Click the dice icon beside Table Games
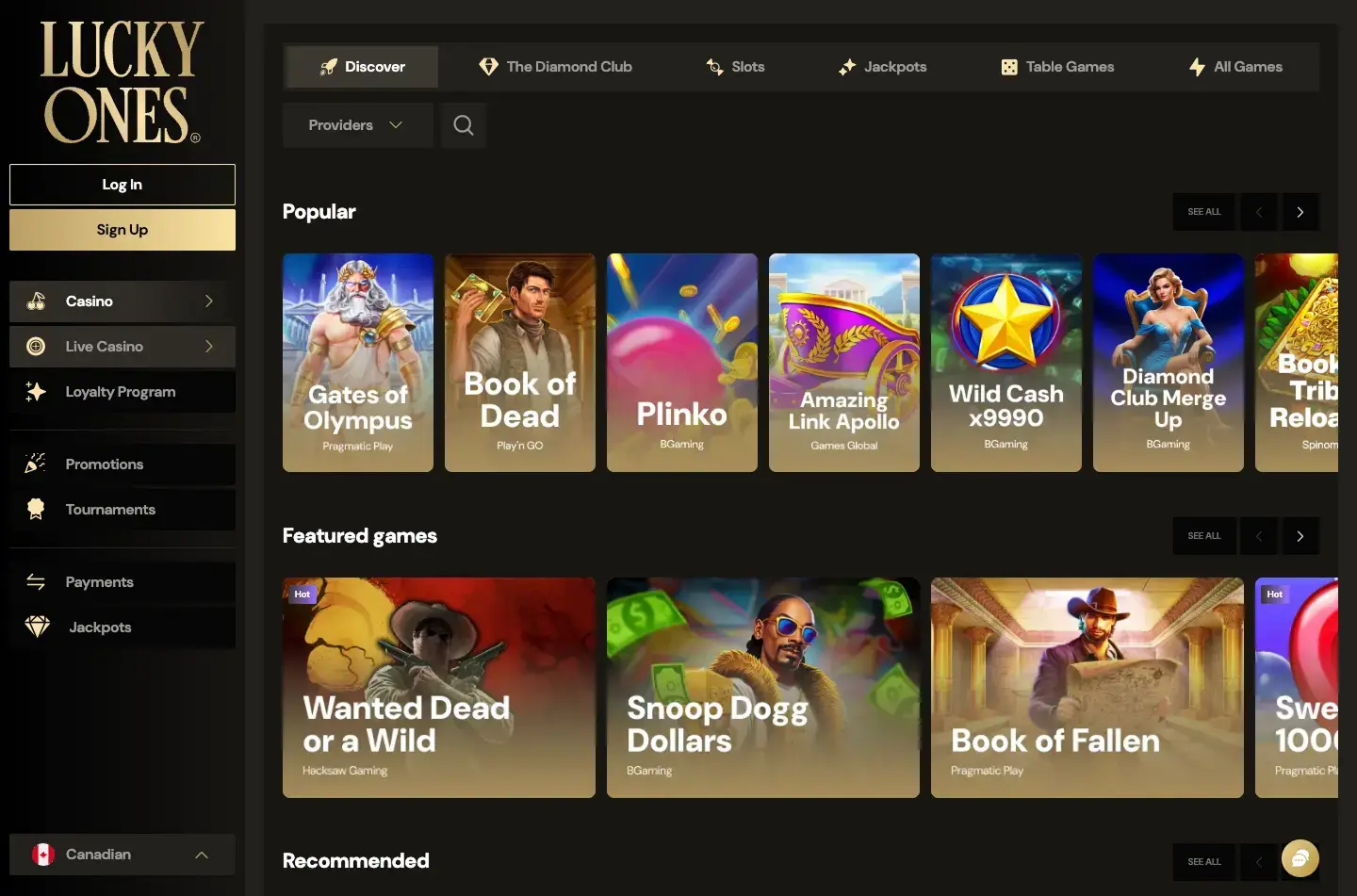1357x896 pixels. click(x=1008, y=66)
